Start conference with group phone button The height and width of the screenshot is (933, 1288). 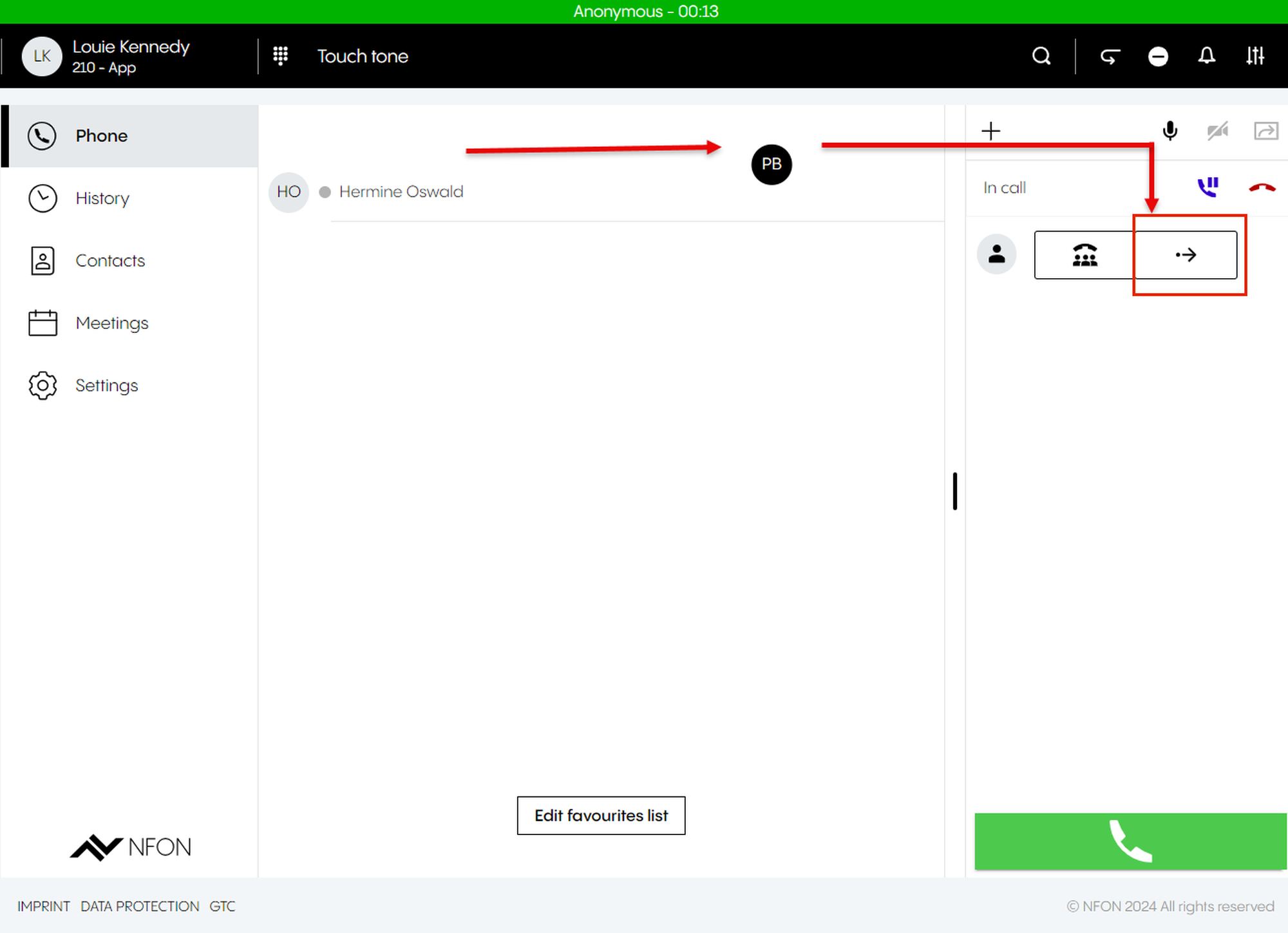(1084, 255)
